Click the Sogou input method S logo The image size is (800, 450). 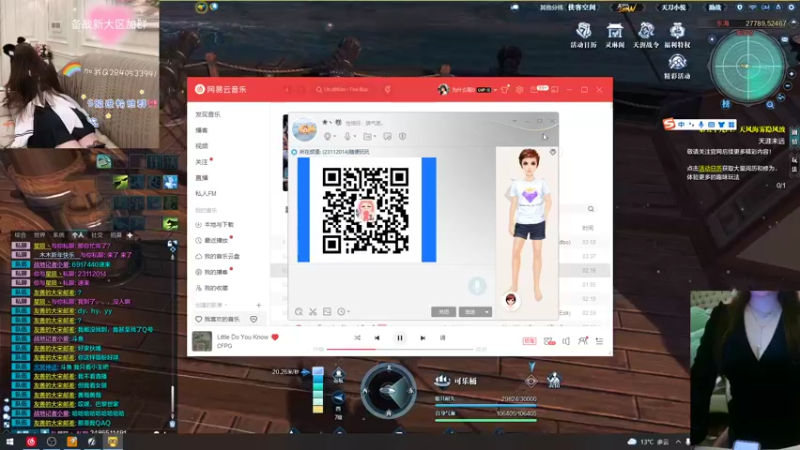pyautogui.click(x=669, y=124)
